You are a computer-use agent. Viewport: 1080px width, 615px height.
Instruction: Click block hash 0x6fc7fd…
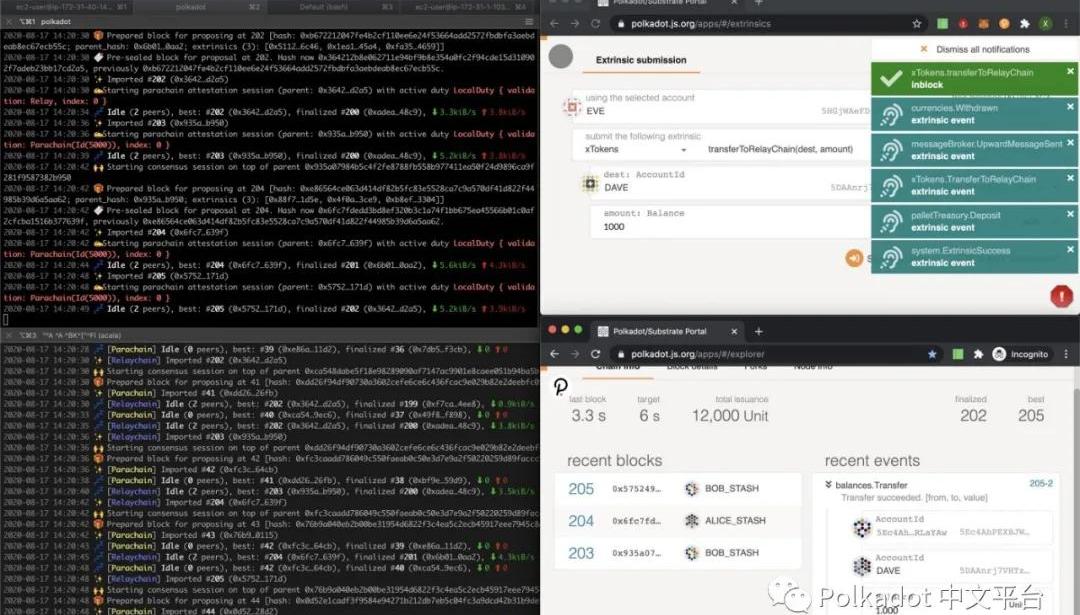(636, 521)
